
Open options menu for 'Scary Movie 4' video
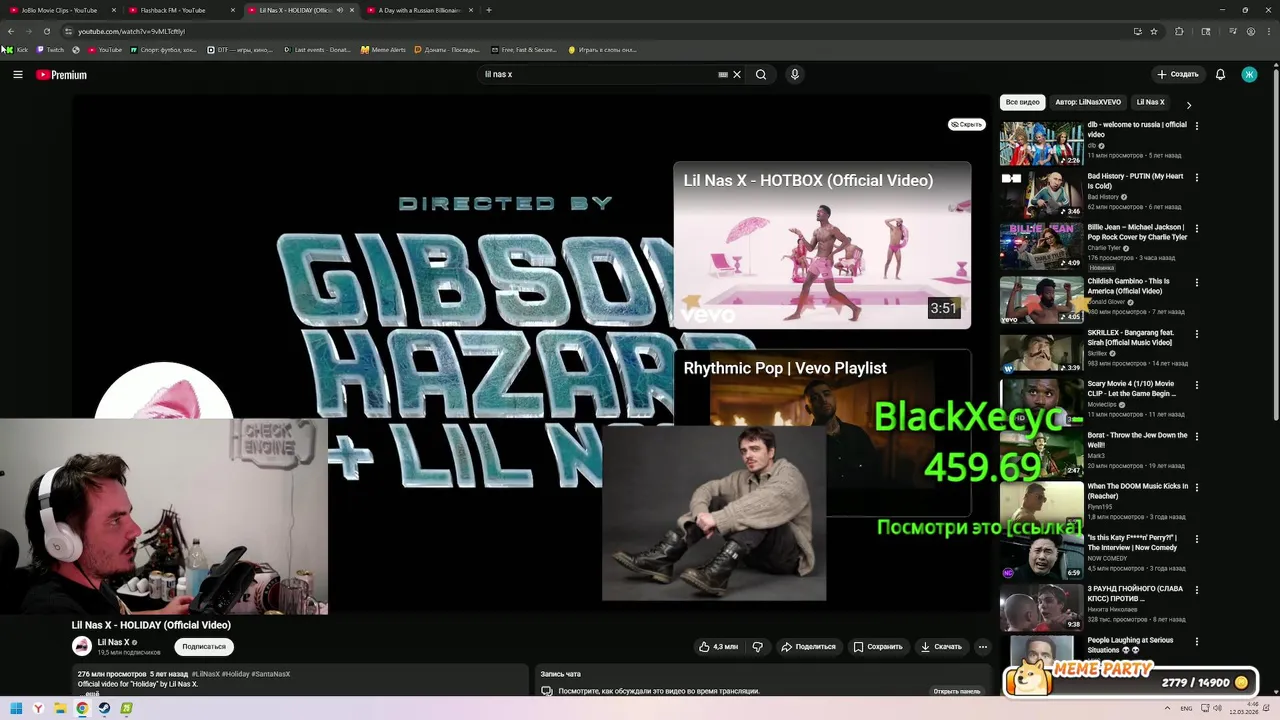coord(1196,385)
